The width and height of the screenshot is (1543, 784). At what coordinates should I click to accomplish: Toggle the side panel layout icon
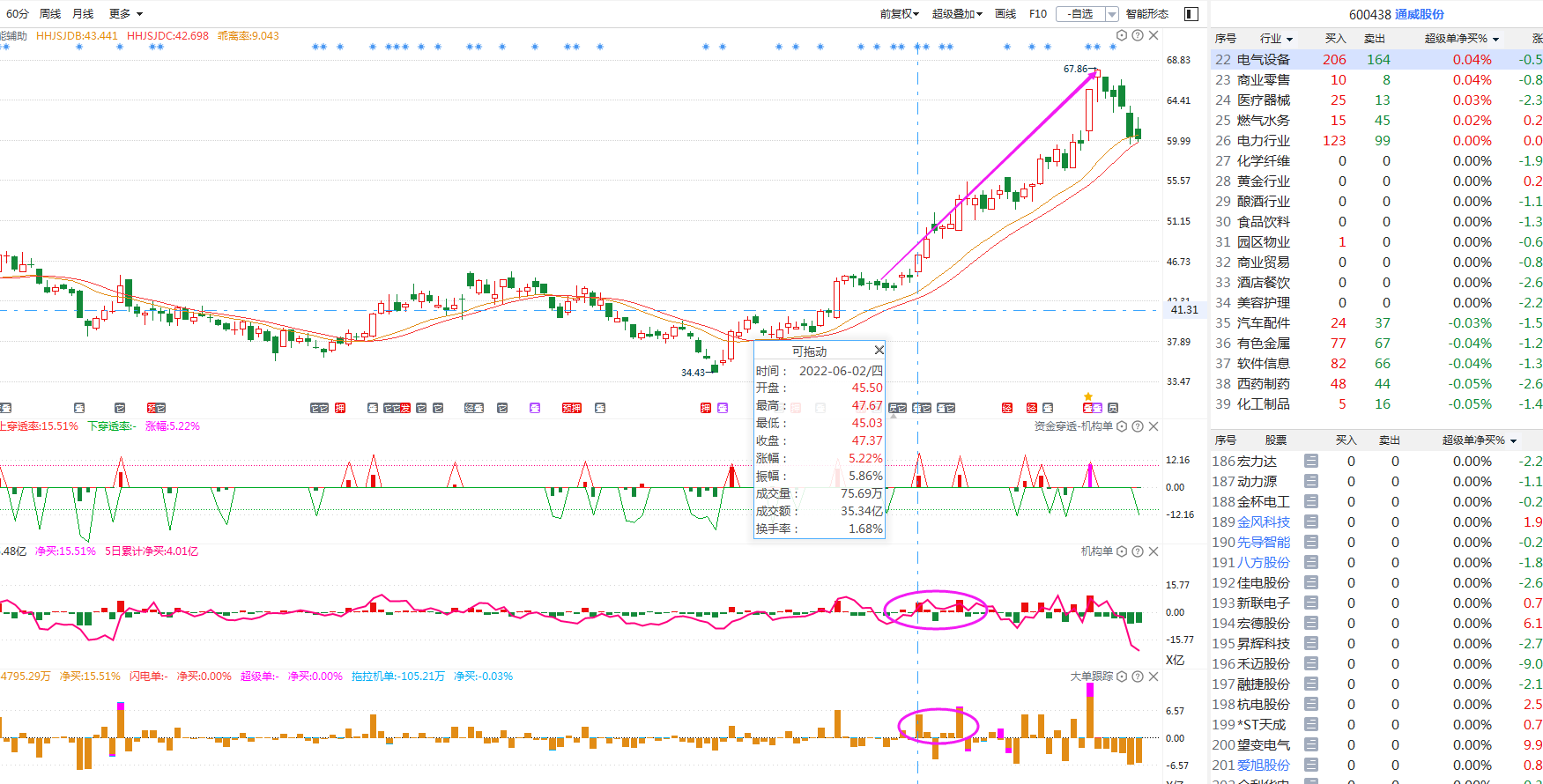point(1191,14)
